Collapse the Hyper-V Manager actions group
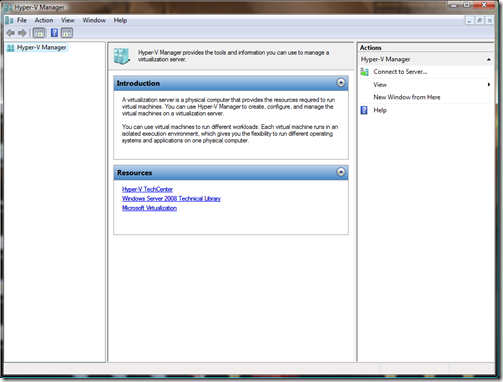This screenshot has width=503, height=382. (x=489, y=59)
